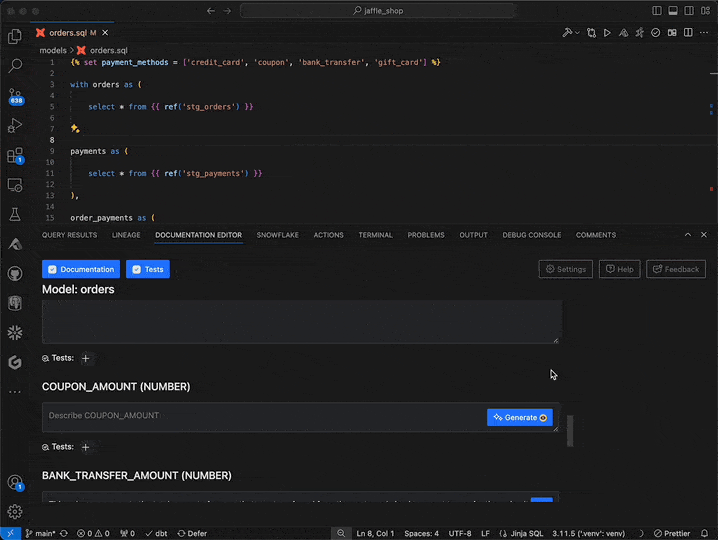The image size is (718, 540).
Task: Add a test to COUPON_AMOUNT column
Action: [86, 447]
